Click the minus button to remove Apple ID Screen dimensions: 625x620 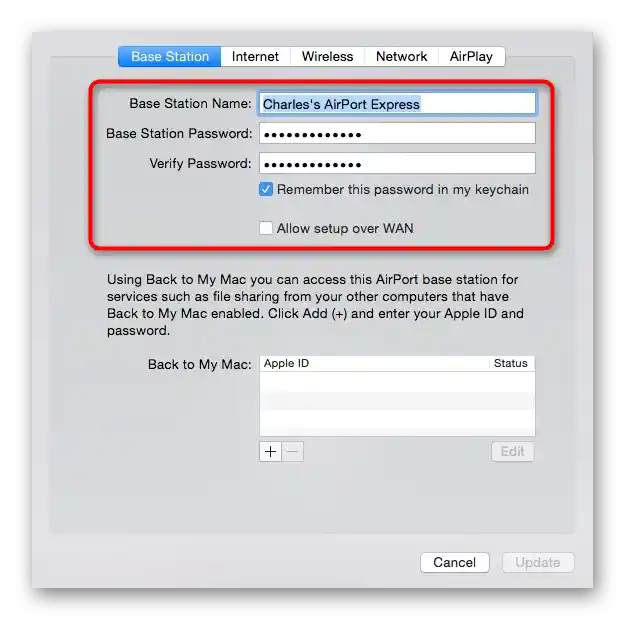click(293, 451)
